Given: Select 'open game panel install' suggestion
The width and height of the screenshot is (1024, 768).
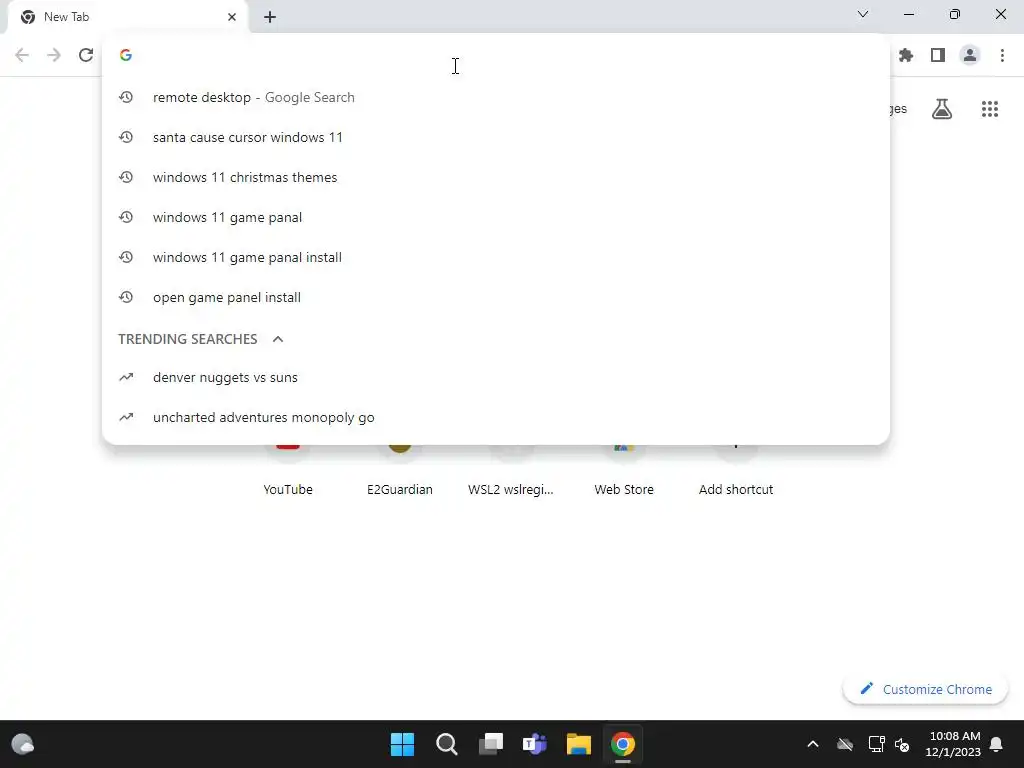Looking at the screenshot, I should pyautogui.click(x=496, y=297).
